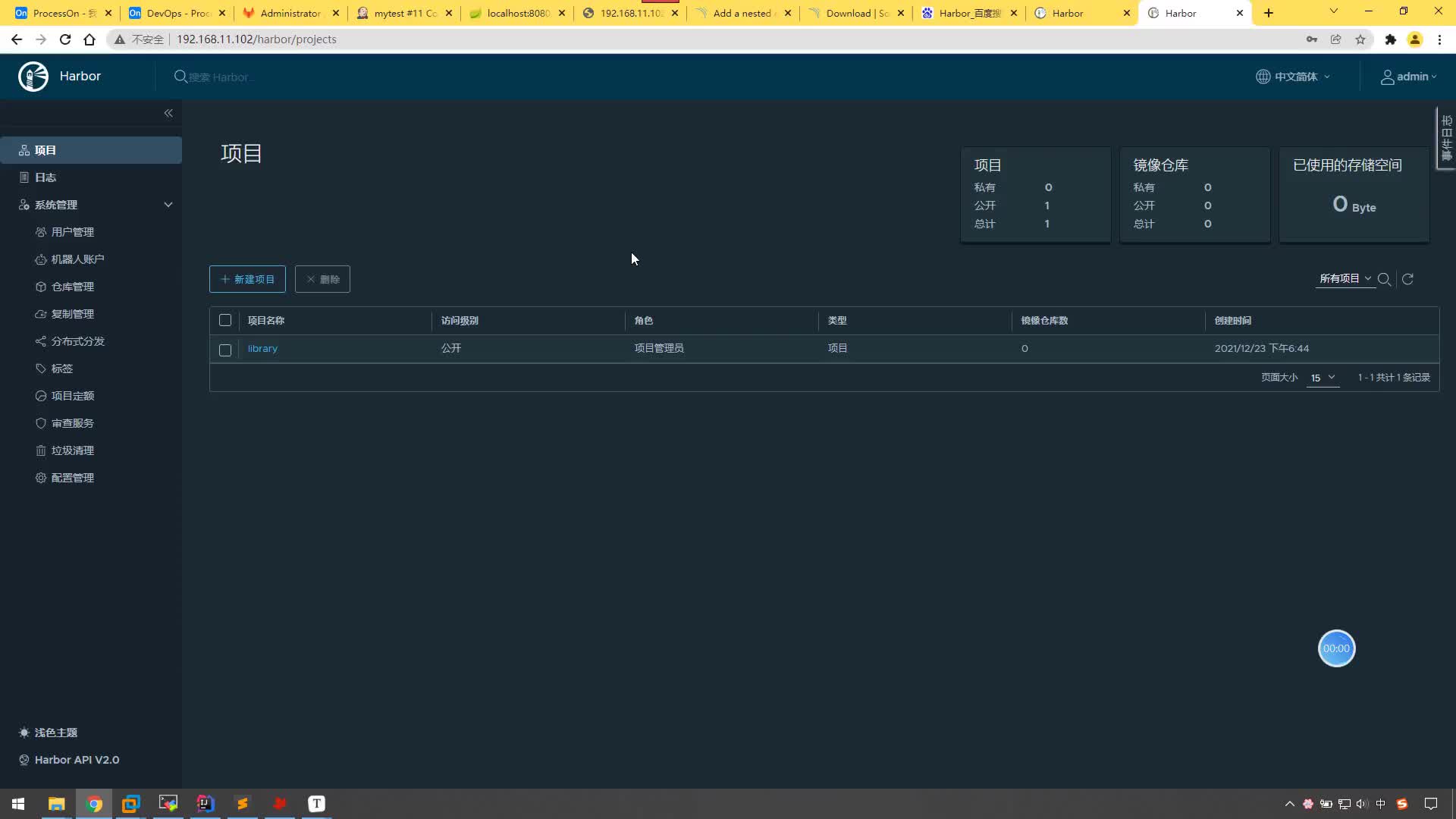Open Windows notification center icon
This screenshot has height=819, width=1456.
1431,804
